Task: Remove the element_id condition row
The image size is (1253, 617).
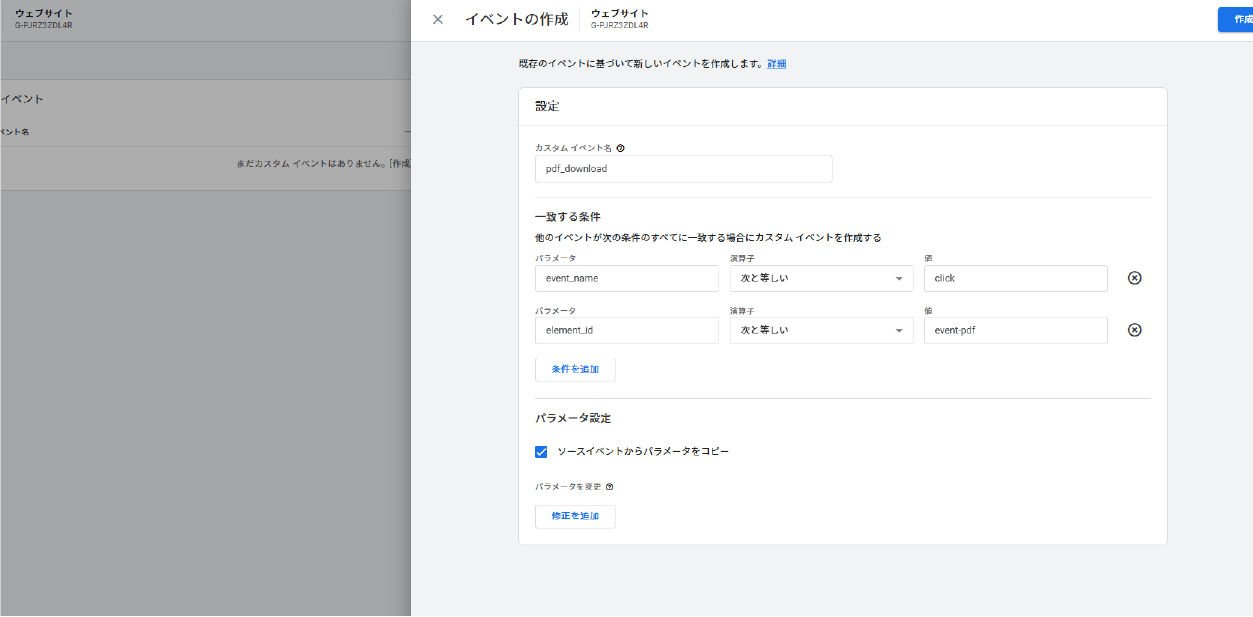Action: click(1135, 330)
